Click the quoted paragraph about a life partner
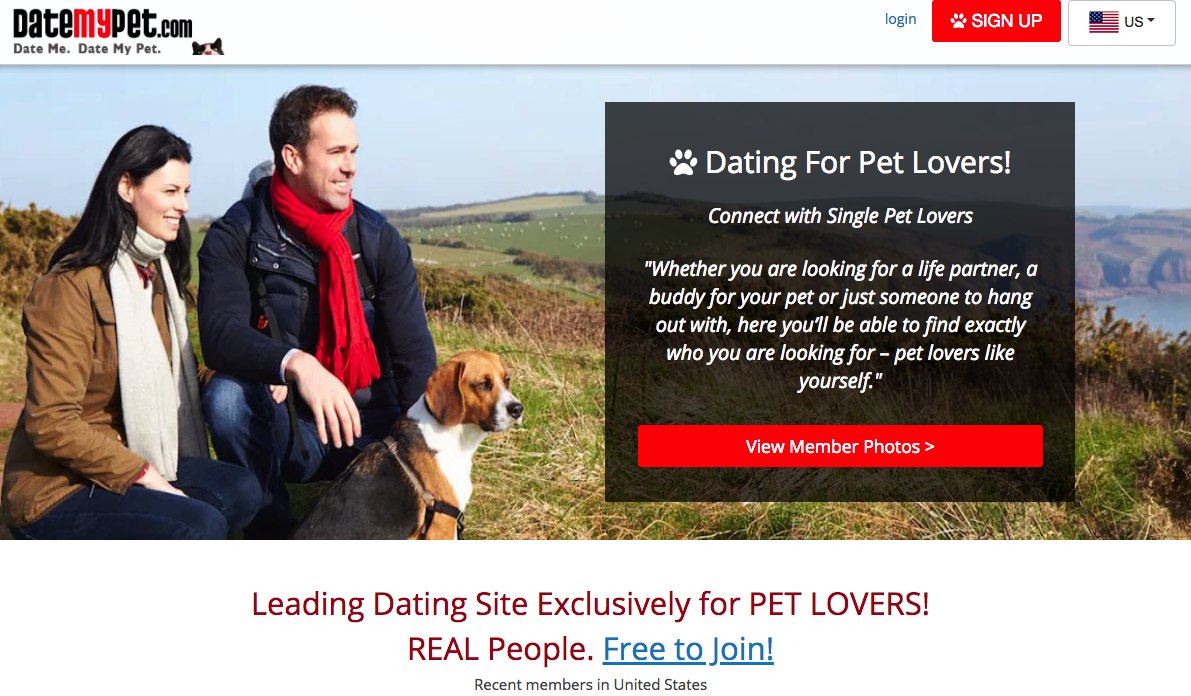The image size is (1191, 696). coord(840,324)
